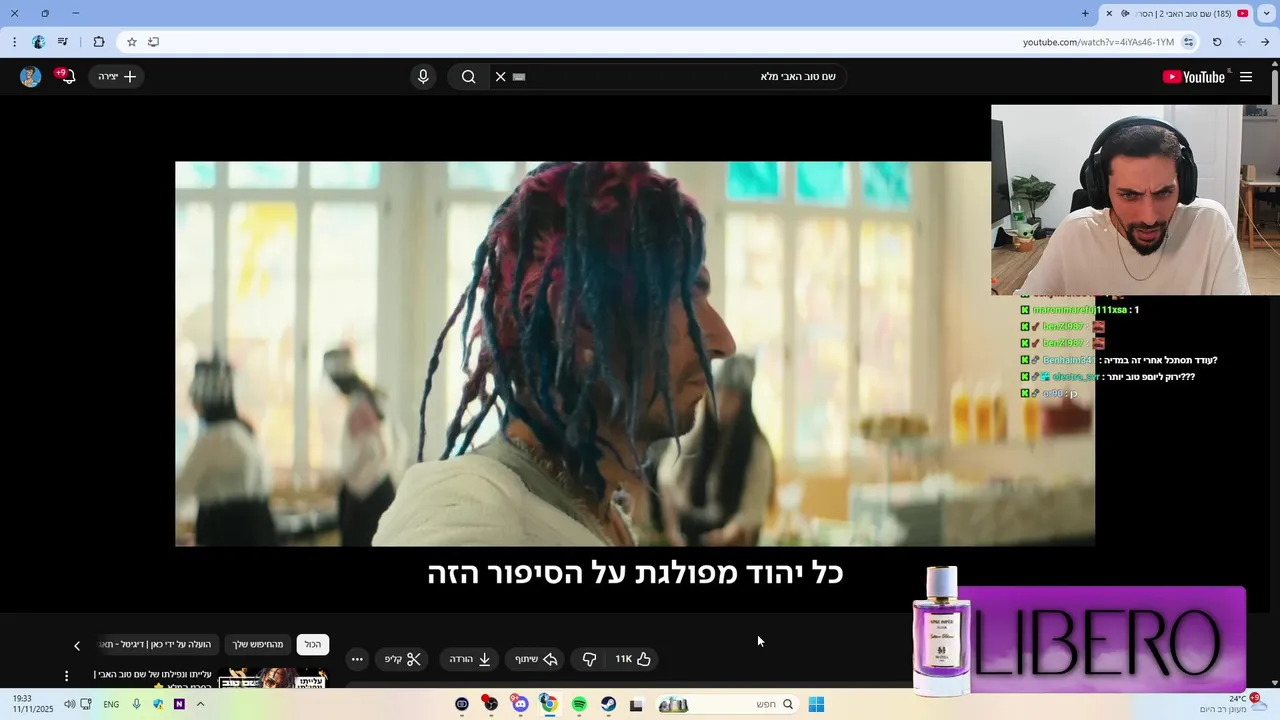1280x720 pixels.
Task: Select the YouTube video tab
Action: 1177,13
